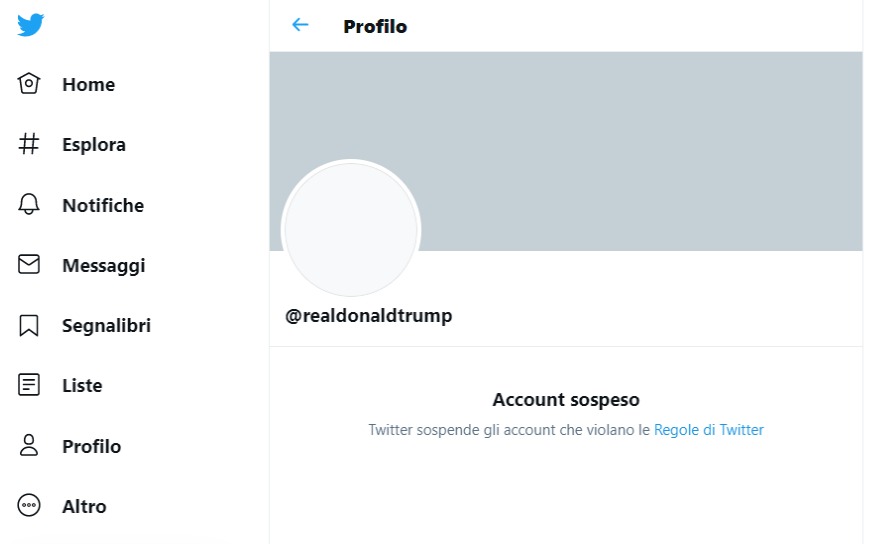Image resolution: width=870 pixels, height=544 pixels.
Task: Select the Liste document icon
Action: [x=29, y=385]
